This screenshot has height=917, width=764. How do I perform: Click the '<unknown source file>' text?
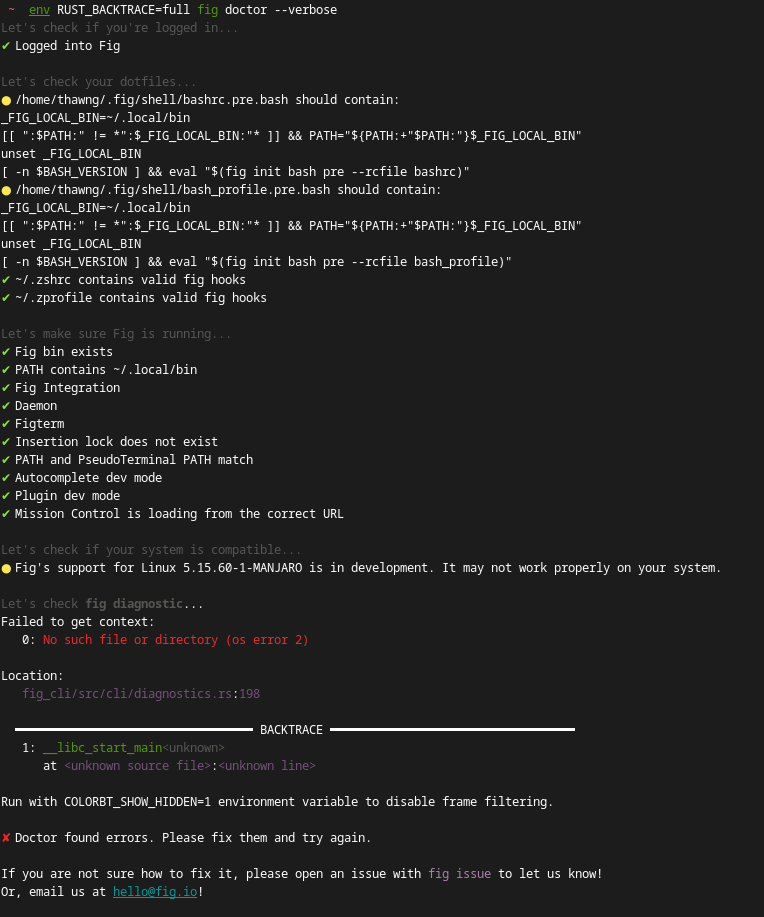137,766
